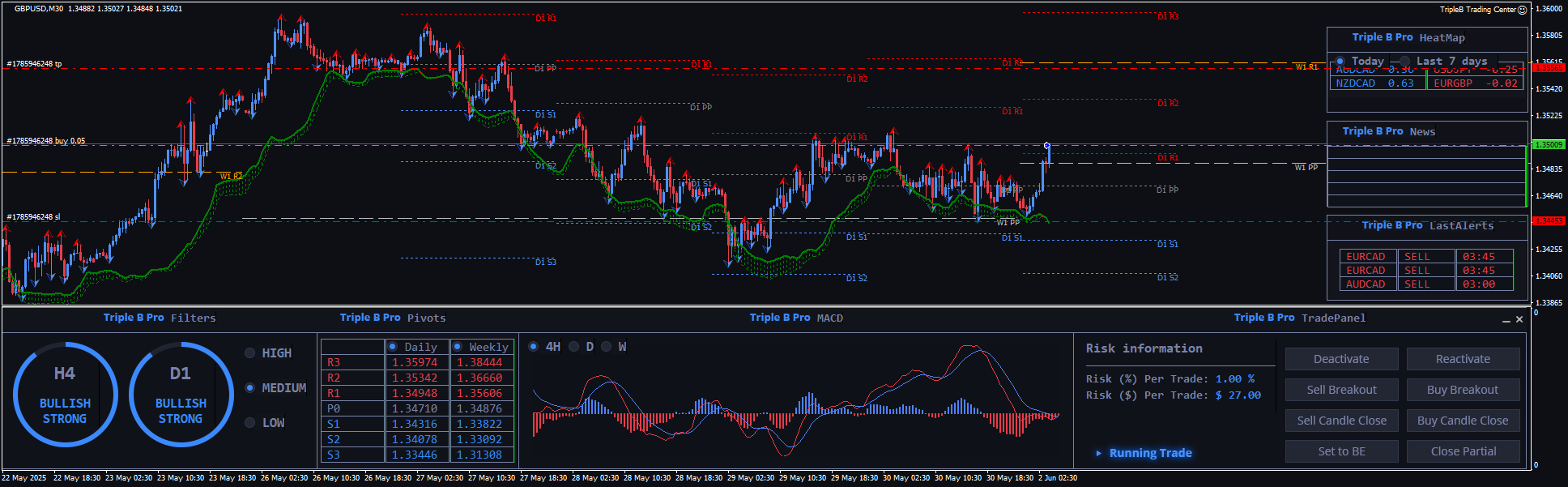The width and height of the screenshot is (1568, 487).
Task: Close the TradePanel with the X icon
Action: (1519, 319)
